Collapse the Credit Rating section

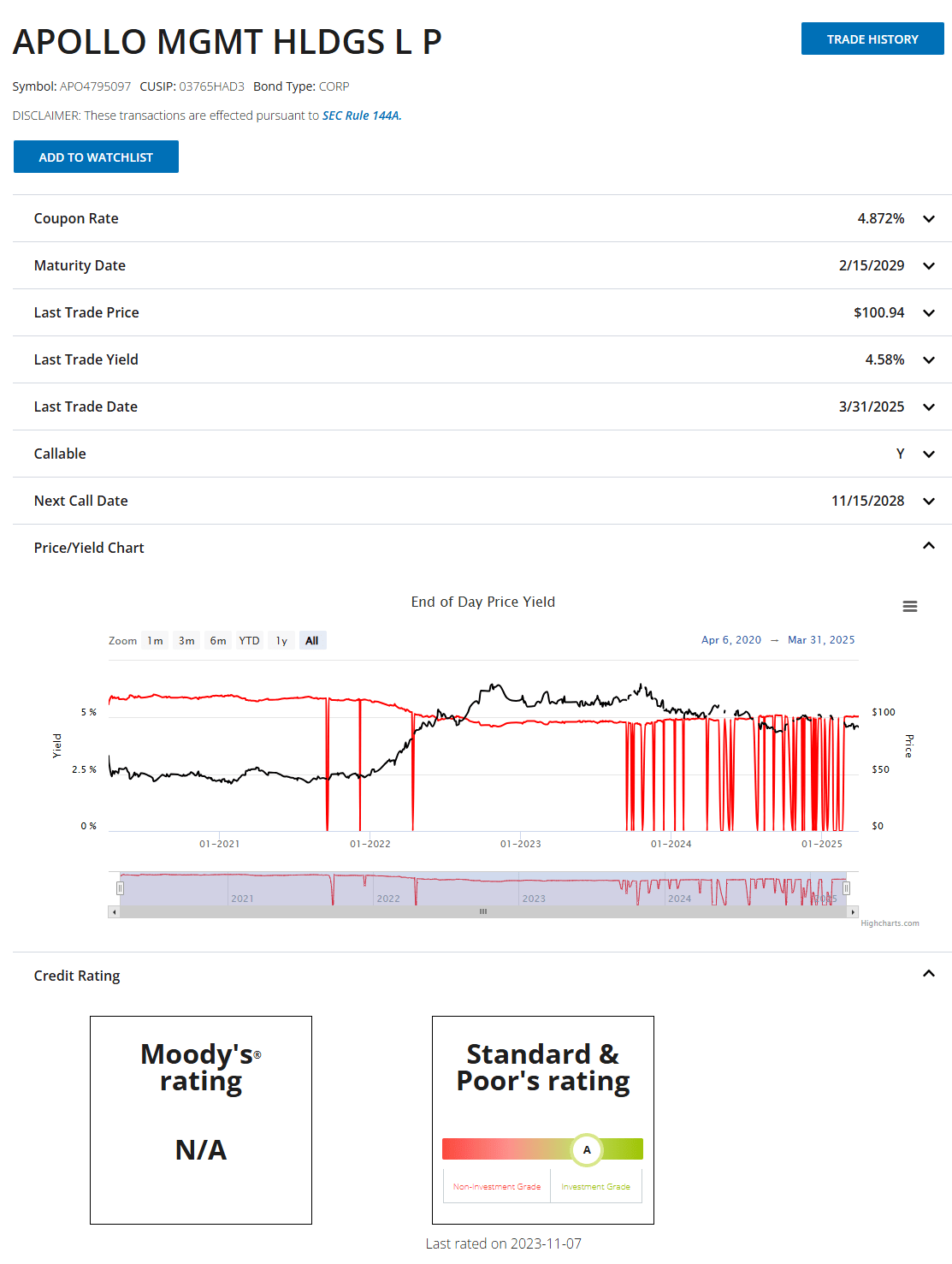[x=929, y=973]
